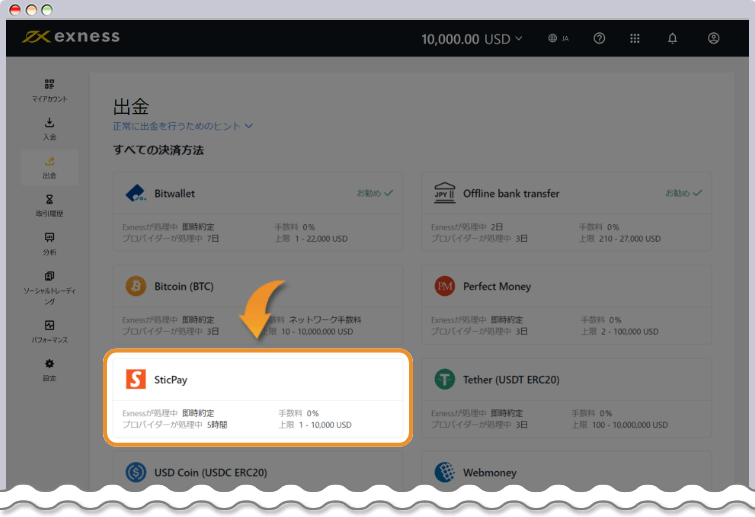Click the green Tether T icon
Viewport: 755px width, 517px height.
click(x=444, y=379)
